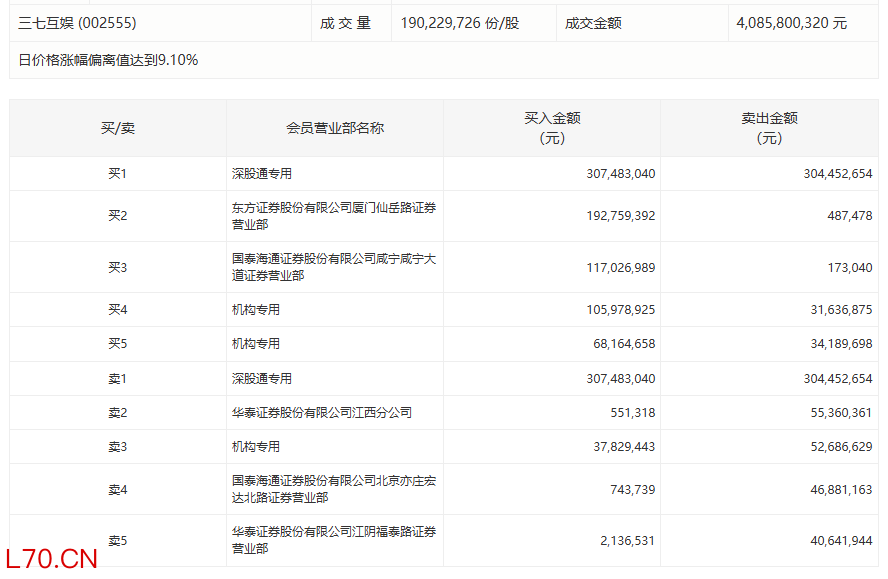Click the 会员营业部名称 column header

(334, 128)
